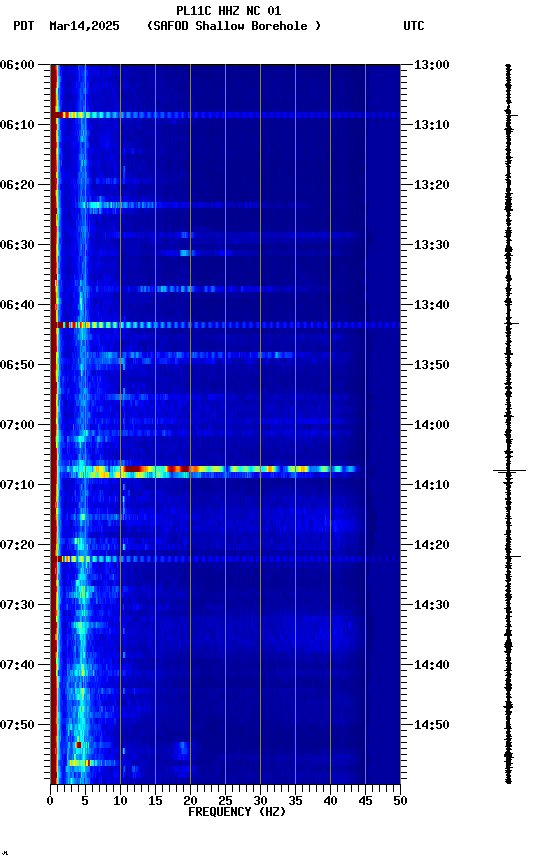Click the 14:30 UTC time label
The width and height of the screenshot is (552, 864).
pos(432,605)
